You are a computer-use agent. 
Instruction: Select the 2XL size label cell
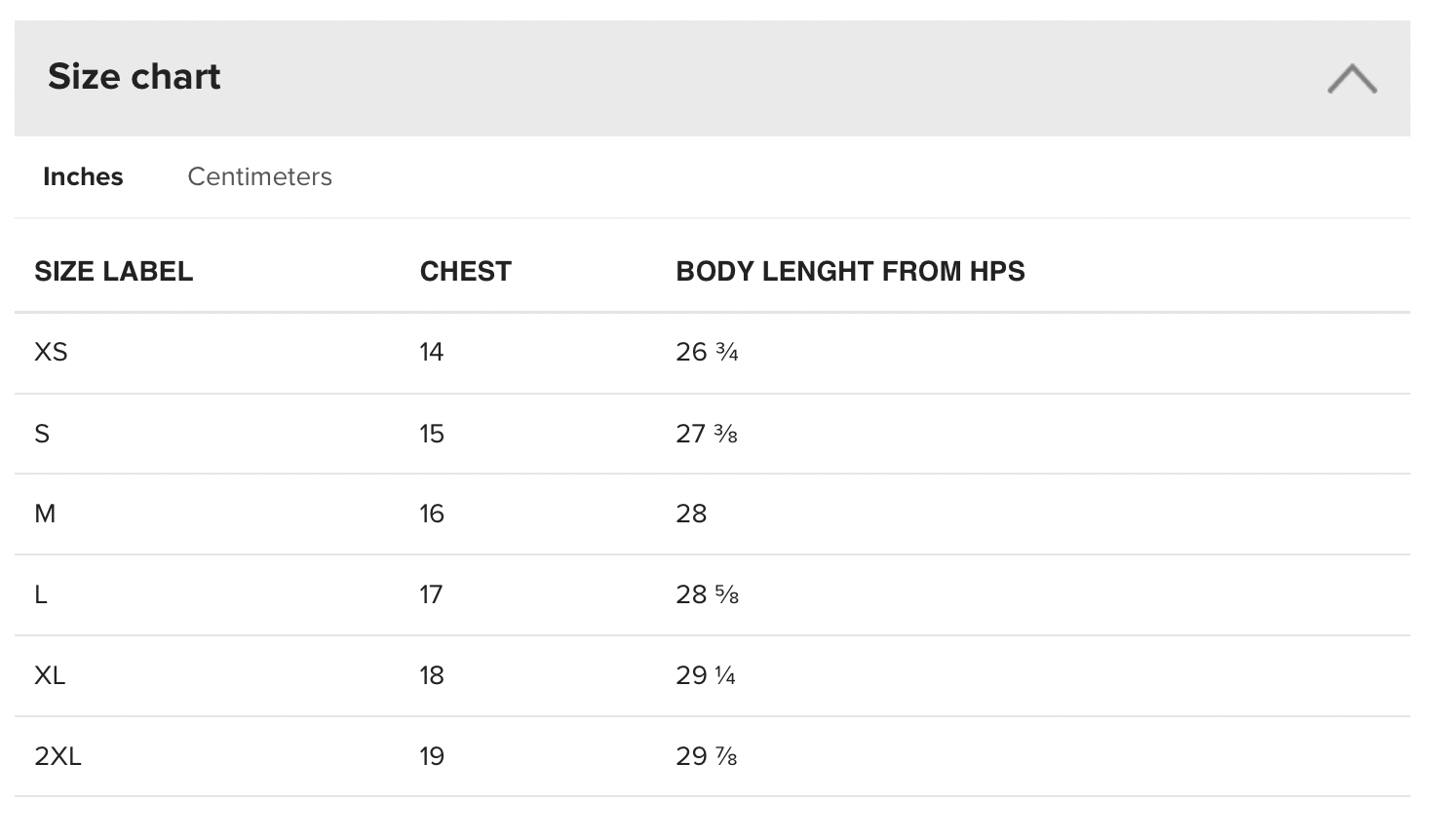coord(58,756)
